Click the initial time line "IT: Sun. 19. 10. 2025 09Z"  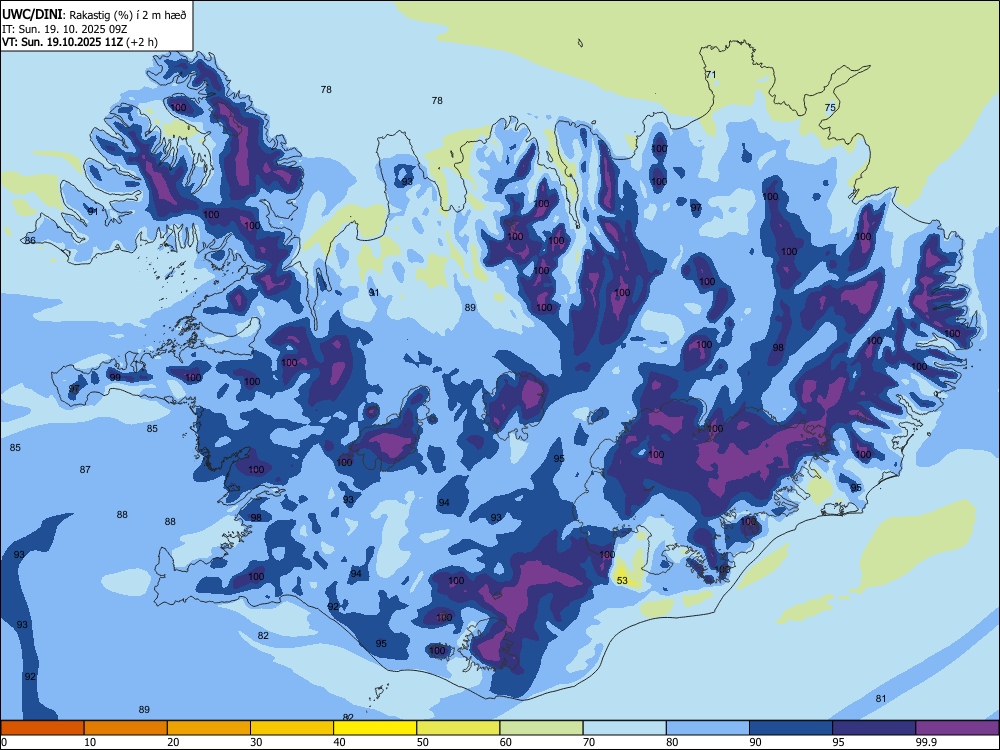tap(64, 29)
